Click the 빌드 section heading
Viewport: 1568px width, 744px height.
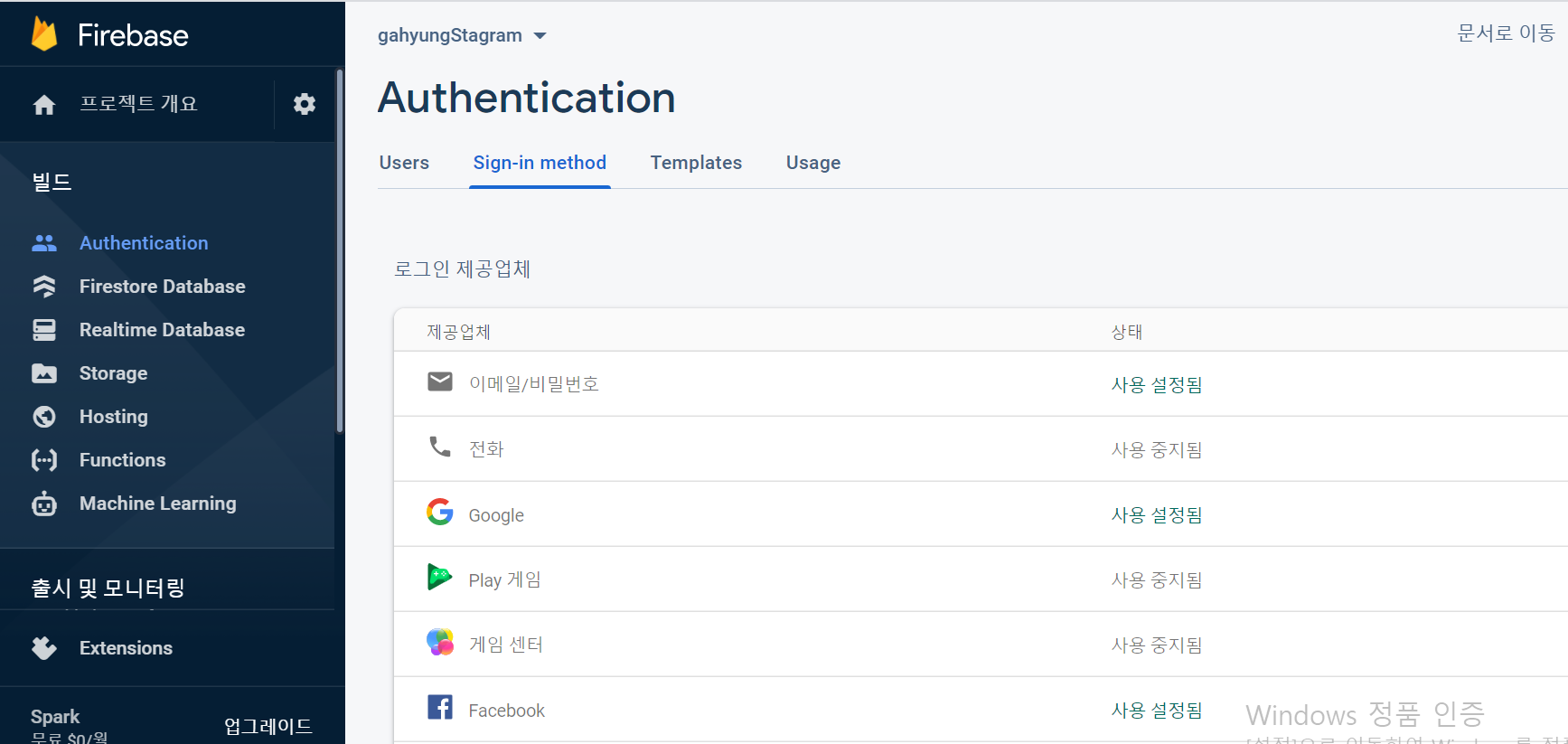(x=52, y=182)
